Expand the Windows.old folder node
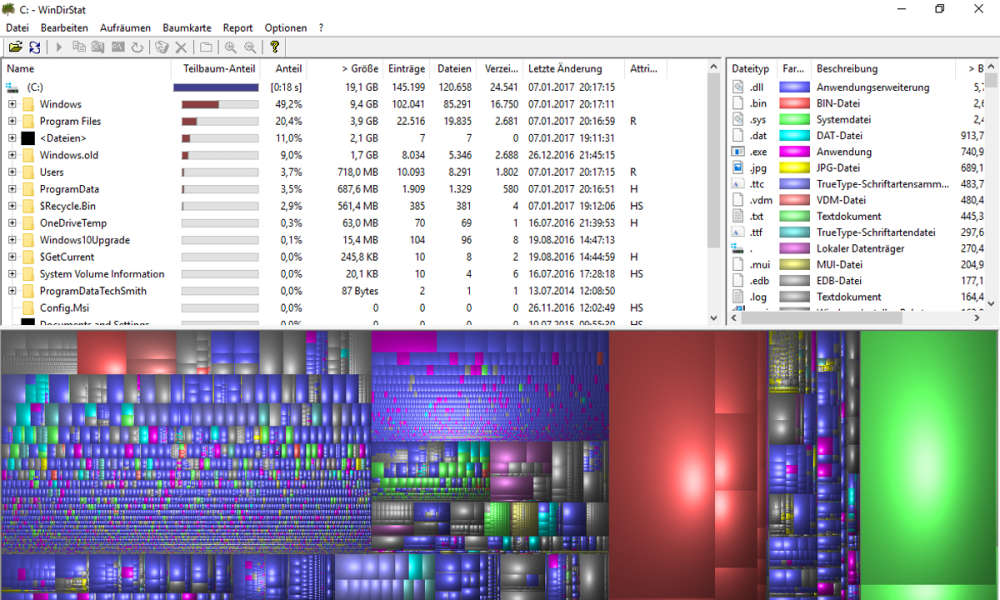This screenshot has height=600, width=1000. [x=11, y=155]
